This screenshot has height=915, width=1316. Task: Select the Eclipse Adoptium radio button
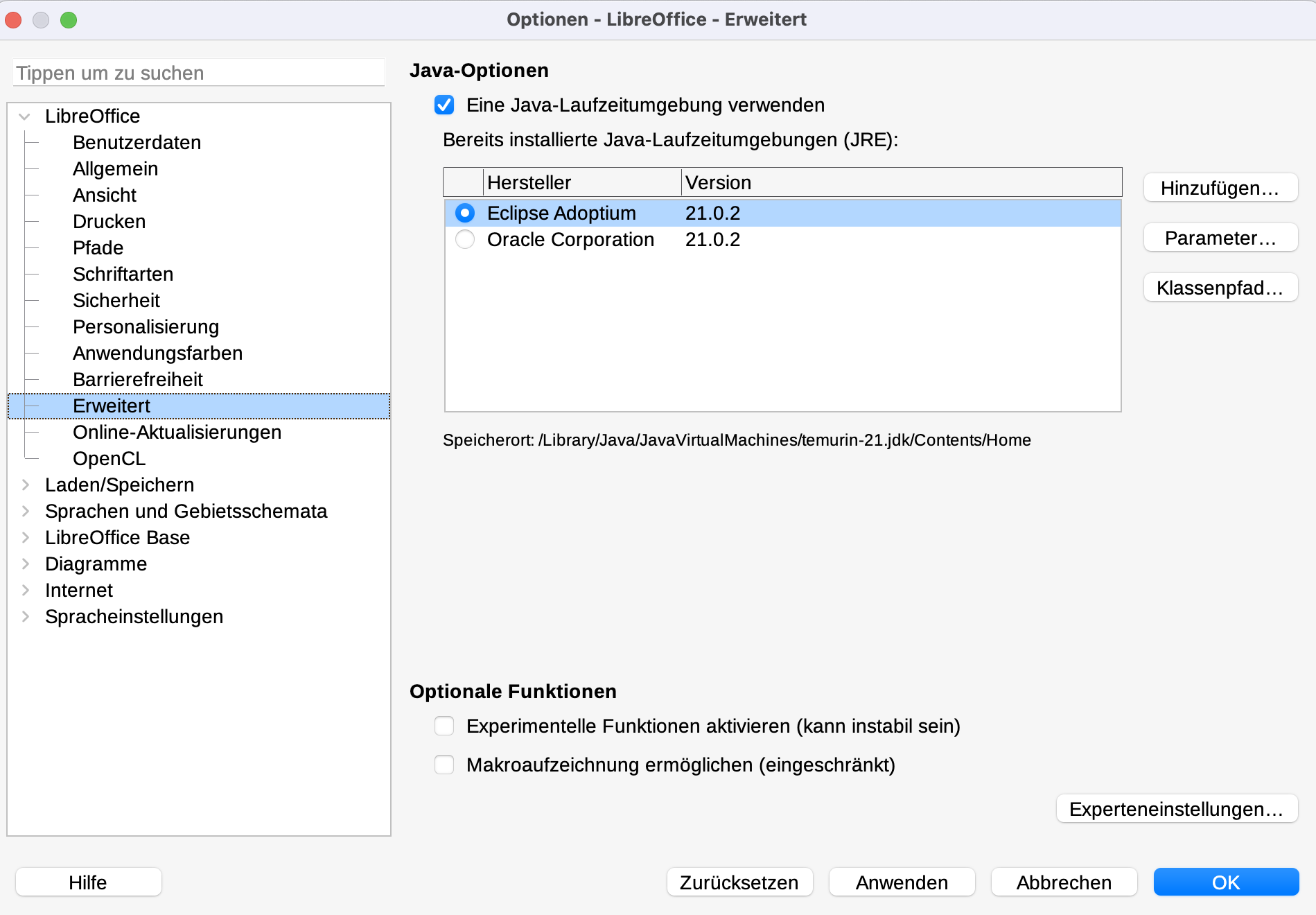[465, 213]
